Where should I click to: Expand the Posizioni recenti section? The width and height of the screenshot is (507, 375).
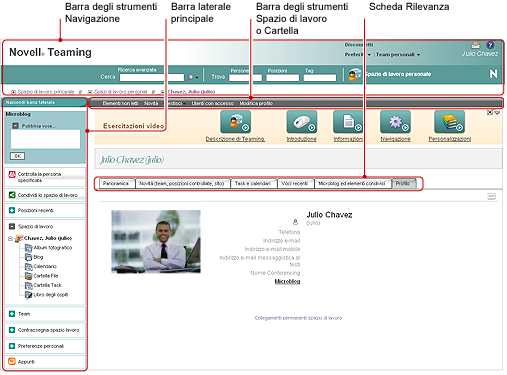(x=12, y=210)
